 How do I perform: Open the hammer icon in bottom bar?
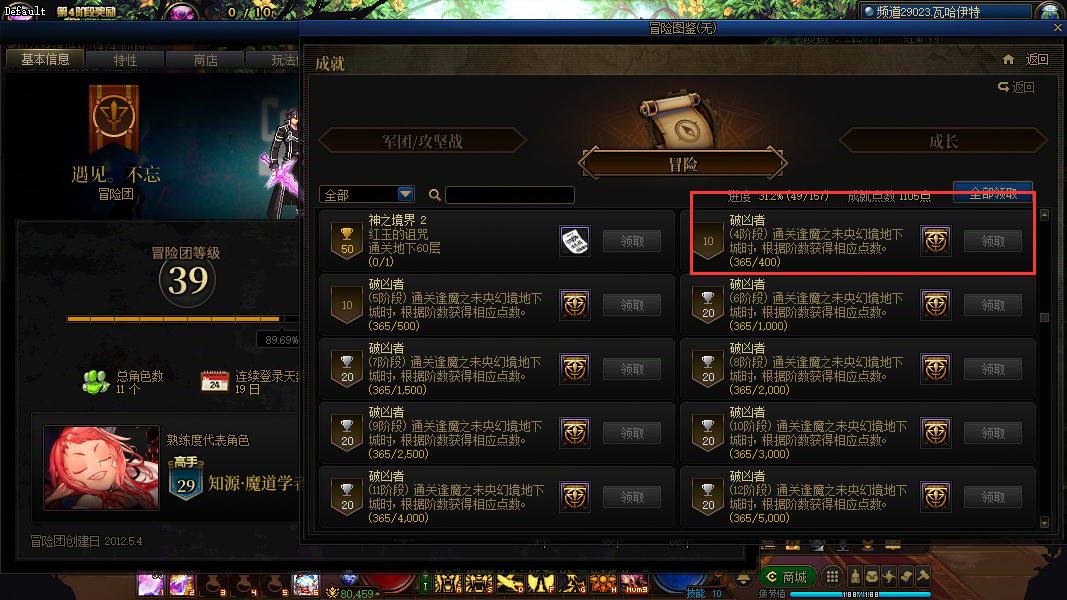pos(923,577)
